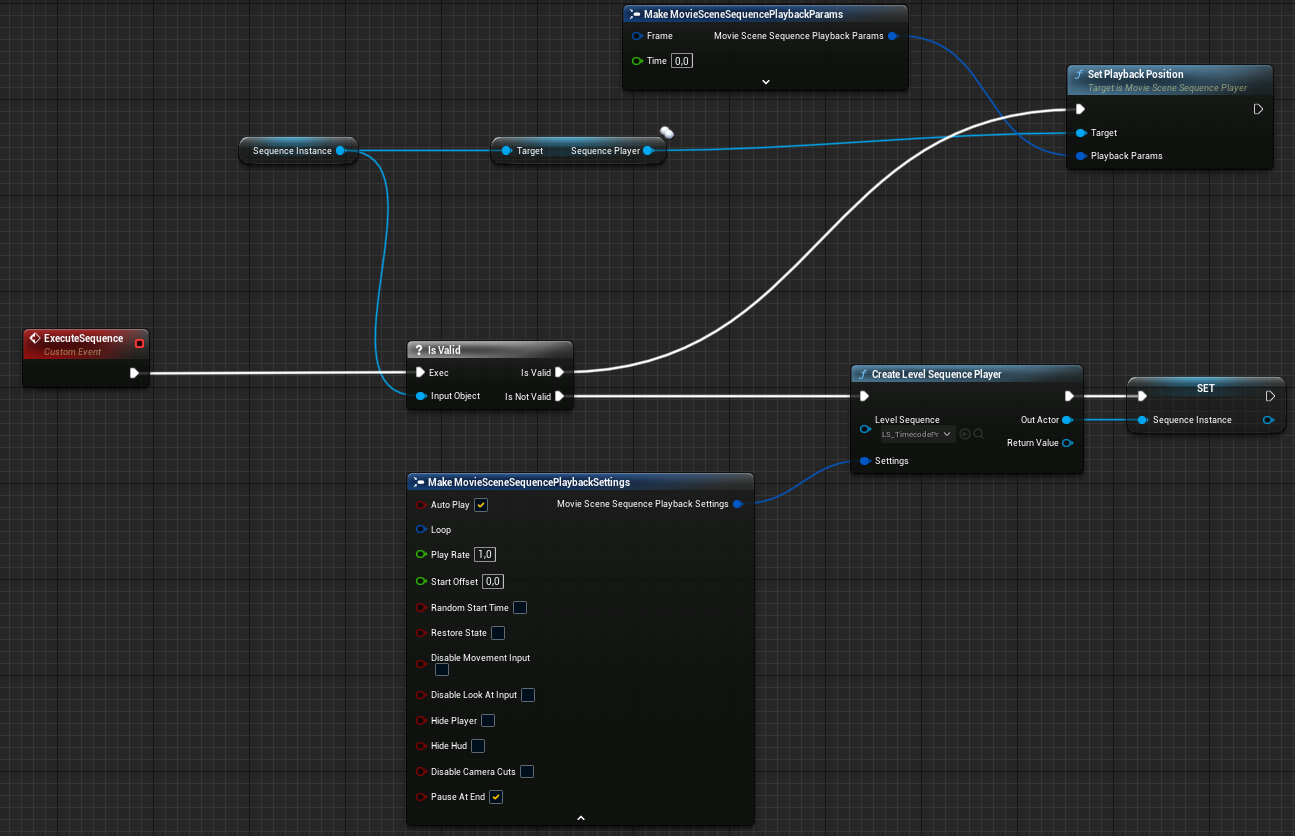The width and height of the screenshot is (1295, 836).
Task: Uncheck the Pause At End checkbox
Action: point(496,797)
